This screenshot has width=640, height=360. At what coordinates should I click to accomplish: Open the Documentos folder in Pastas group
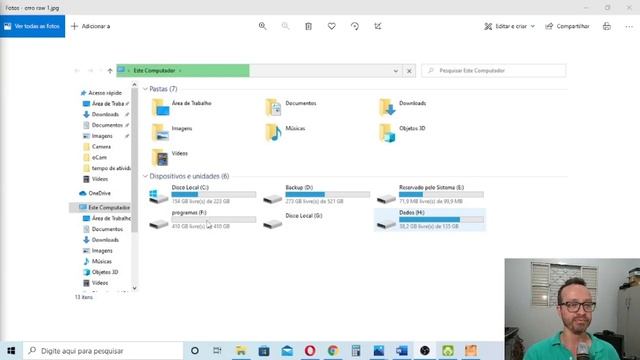(x=291, y=107)
